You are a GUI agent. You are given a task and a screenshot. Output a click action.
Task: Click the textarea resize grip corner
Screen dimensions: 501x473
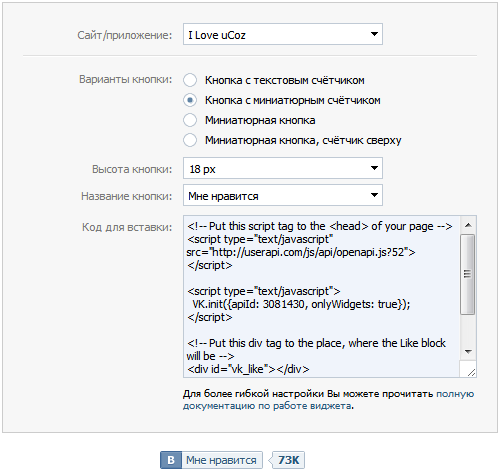click(471, 373)
